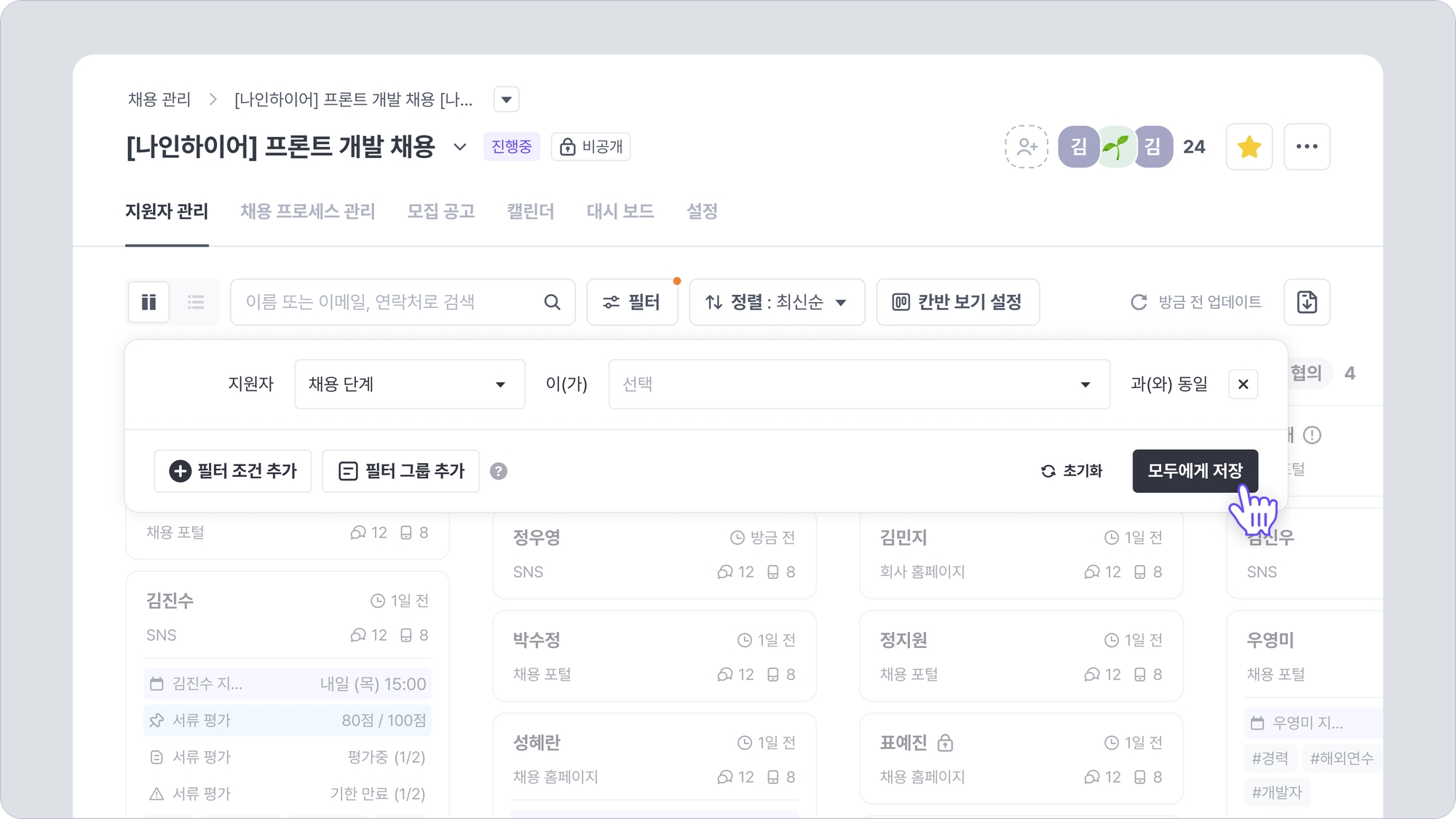Click 필터 조건 추가 button
This screenshot has width=1456, height=819.
point(233,471)
